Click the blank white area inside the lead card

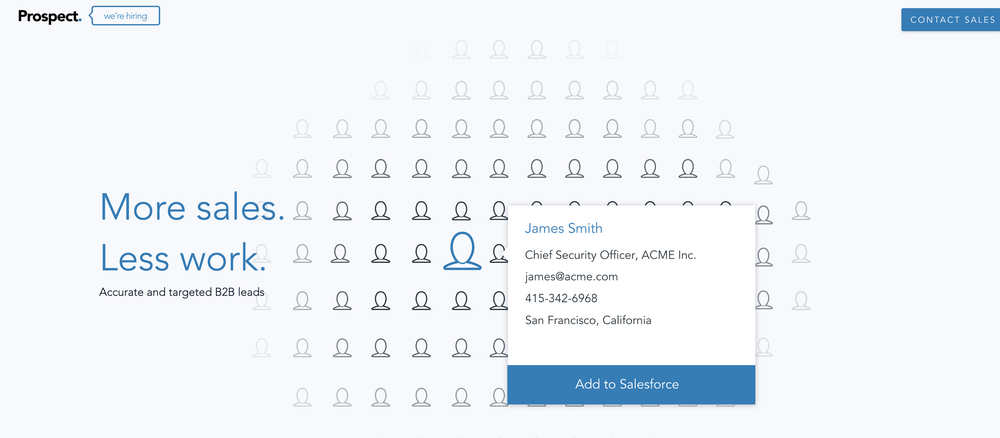tap(630, 345)
